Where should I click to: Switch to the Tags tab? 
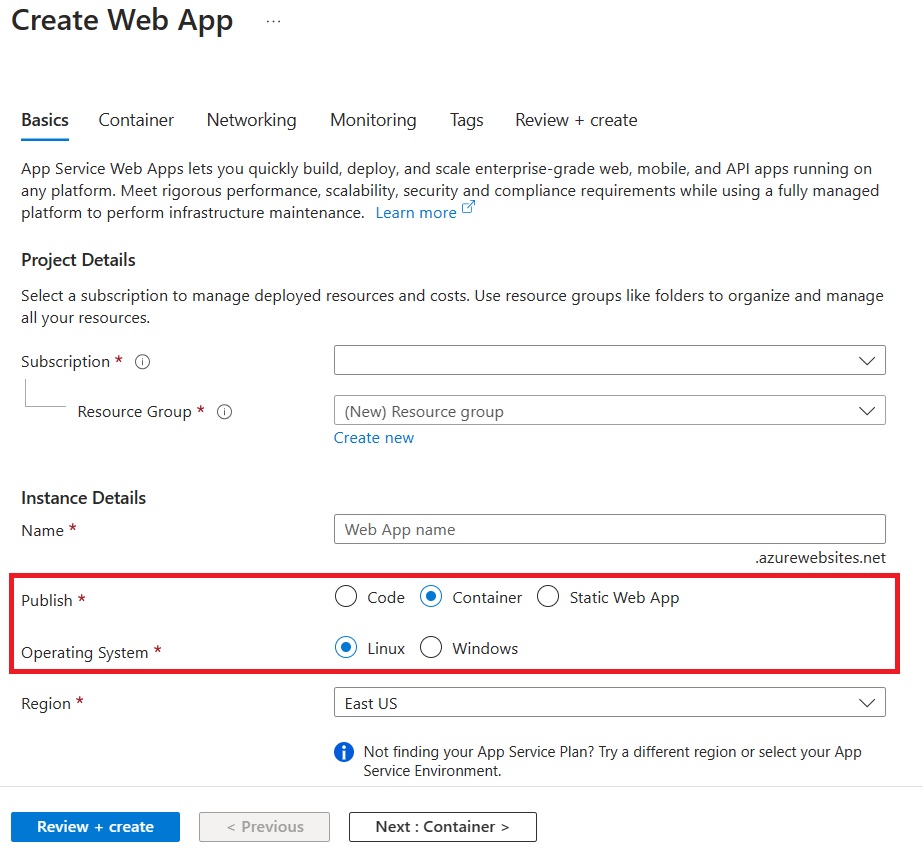(466, 120)
